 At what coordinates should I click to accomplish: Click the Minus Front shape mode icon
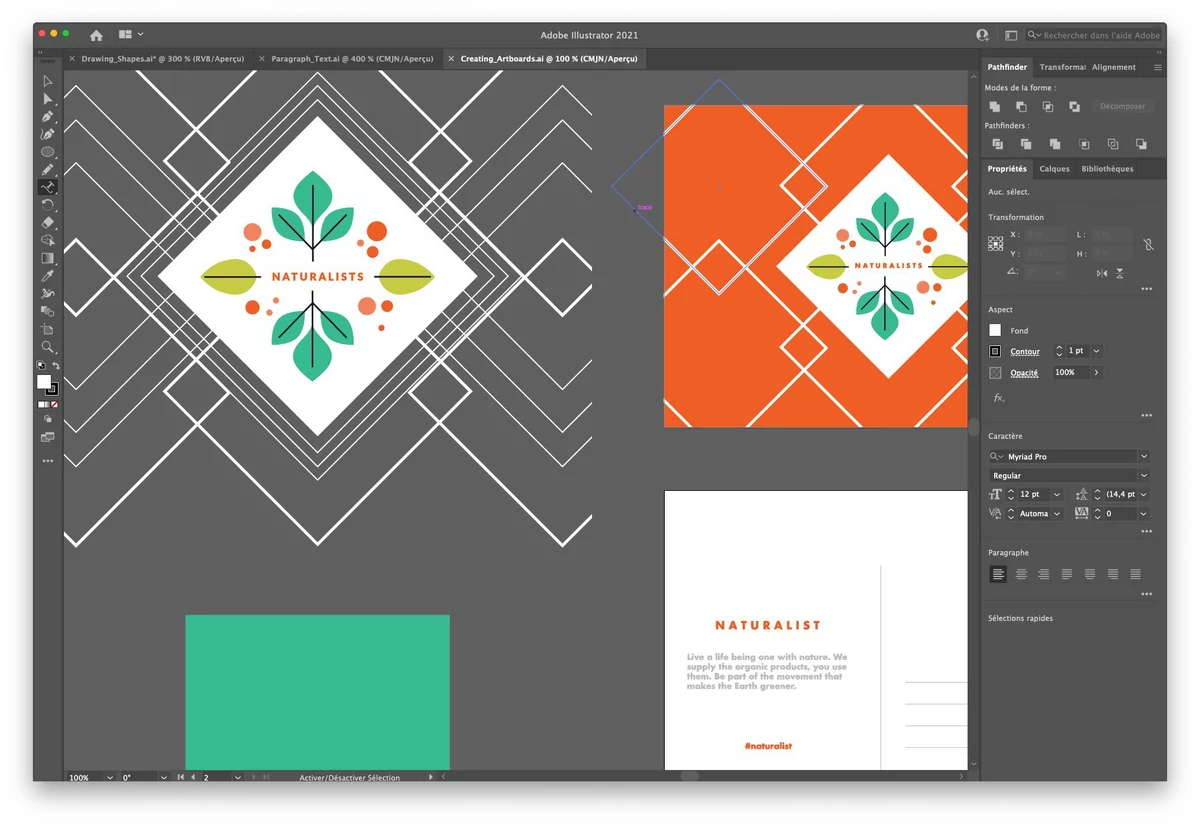[1021, 106]
